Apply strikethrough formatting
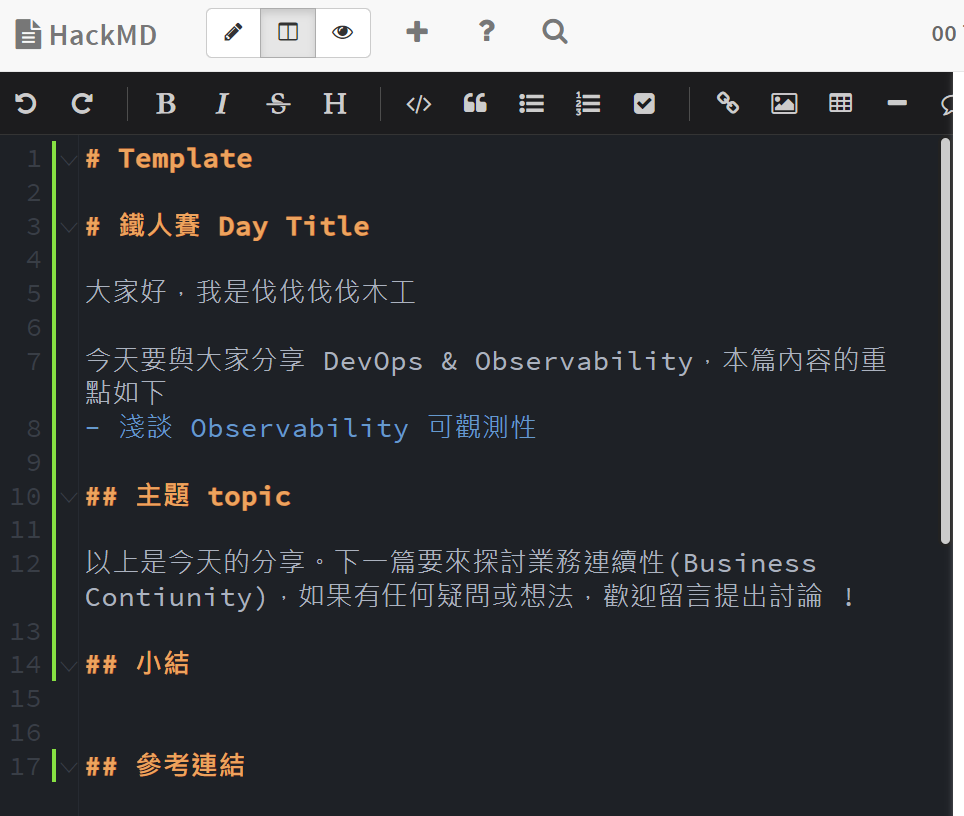 (x=278, y=103)
